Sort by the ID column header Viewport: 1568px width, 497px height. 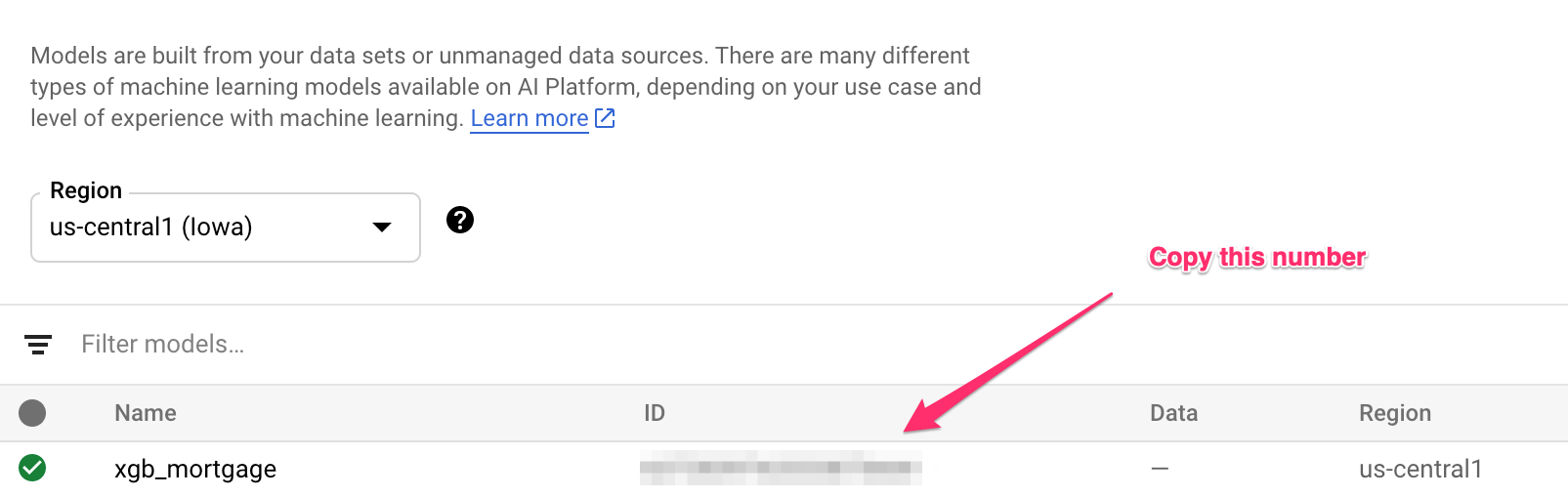[x=655, y=413]
